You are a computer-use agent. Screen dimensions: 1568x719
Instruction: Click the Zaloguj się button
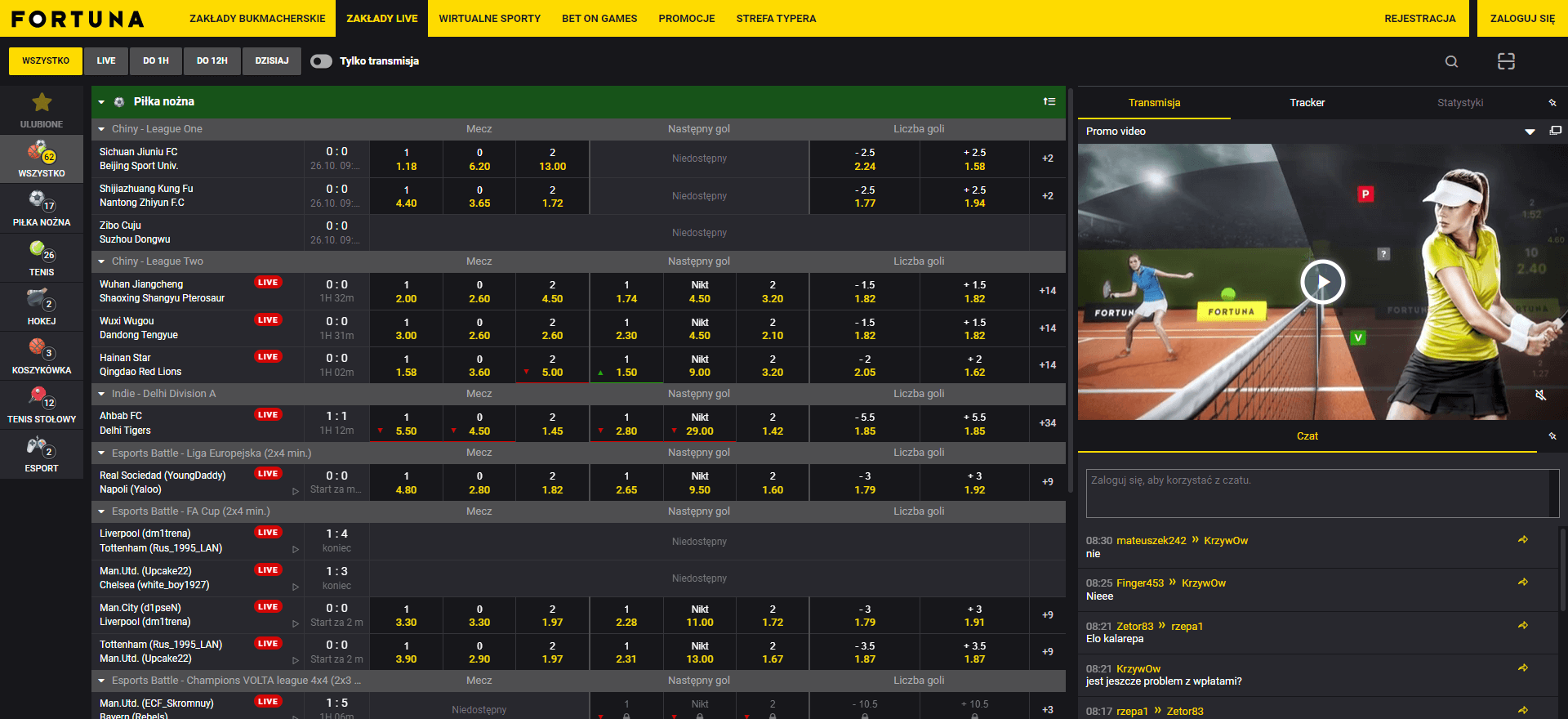click(x=1522, y=19)
